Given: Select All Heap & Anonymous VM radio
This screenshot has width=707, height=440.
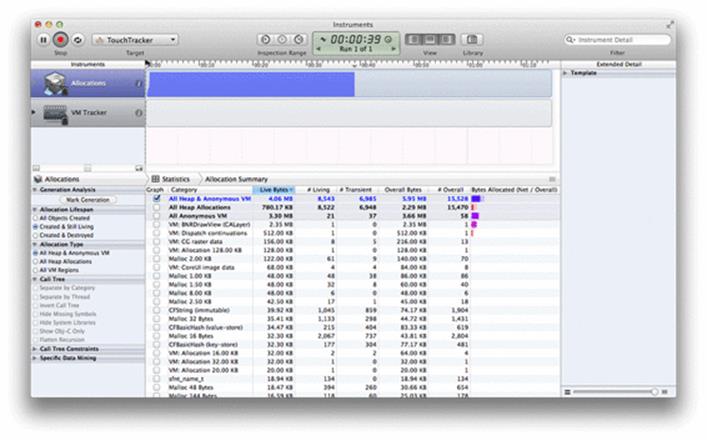Looking at the screenshot, I should [x=35, y=253].
